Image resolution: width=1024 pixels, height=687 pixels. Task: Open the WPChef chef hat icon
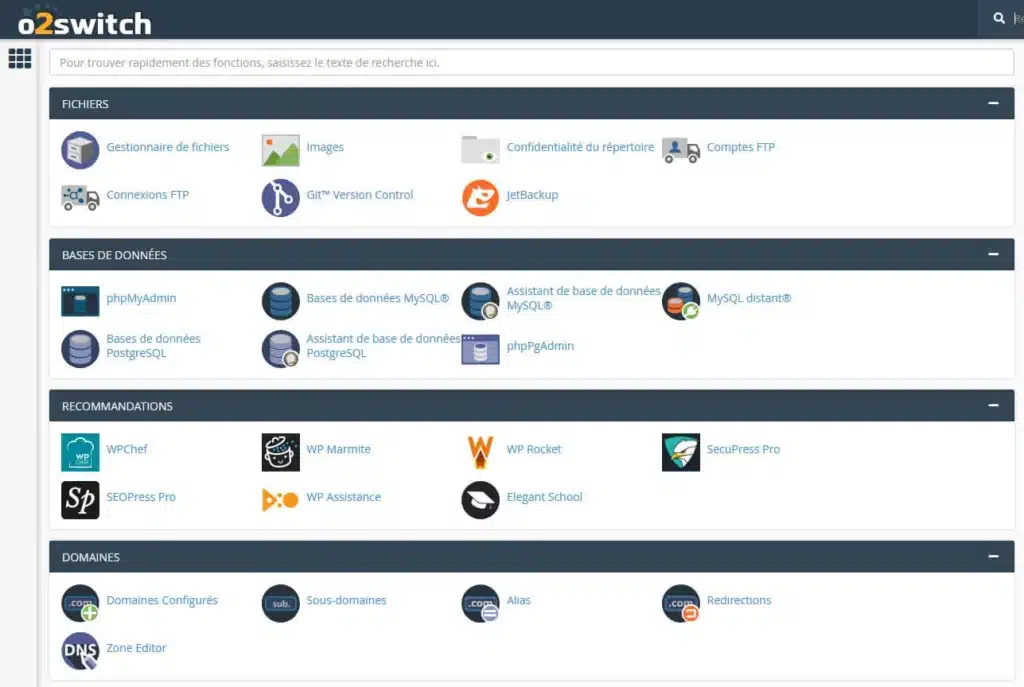coord(80,452)
